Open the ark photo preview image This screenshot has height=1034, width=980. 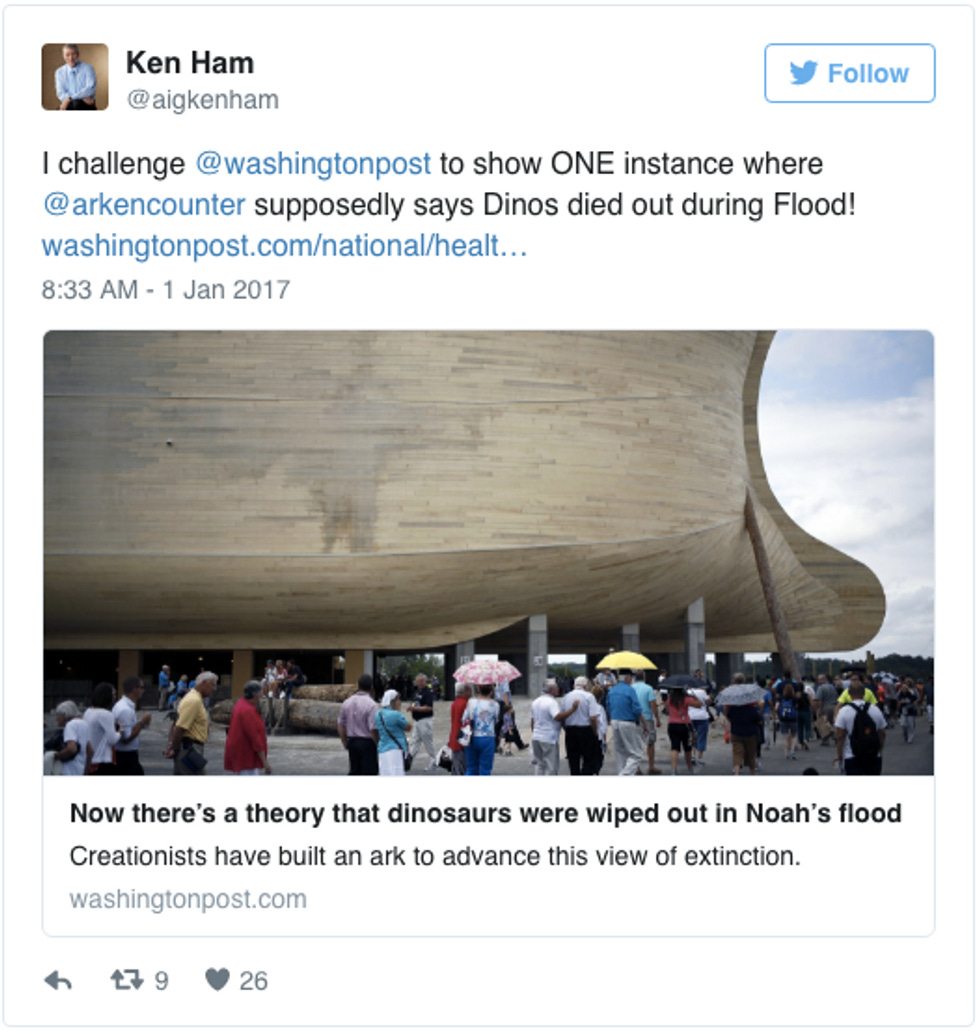point(489,553)
